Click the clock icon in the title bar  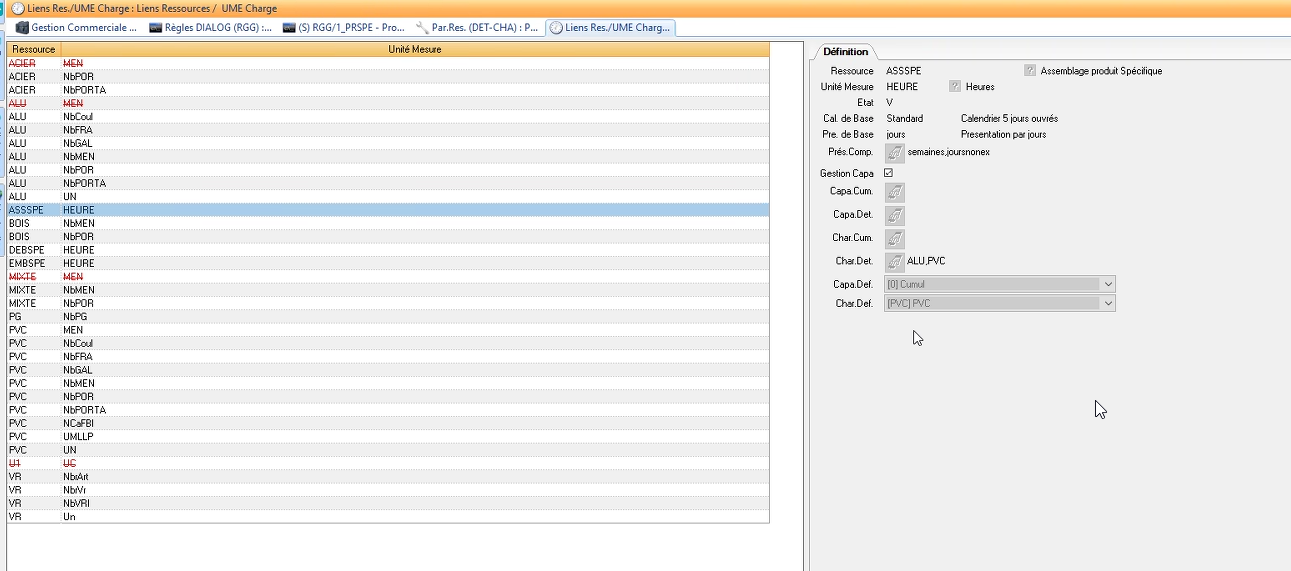tap(17, 8)
